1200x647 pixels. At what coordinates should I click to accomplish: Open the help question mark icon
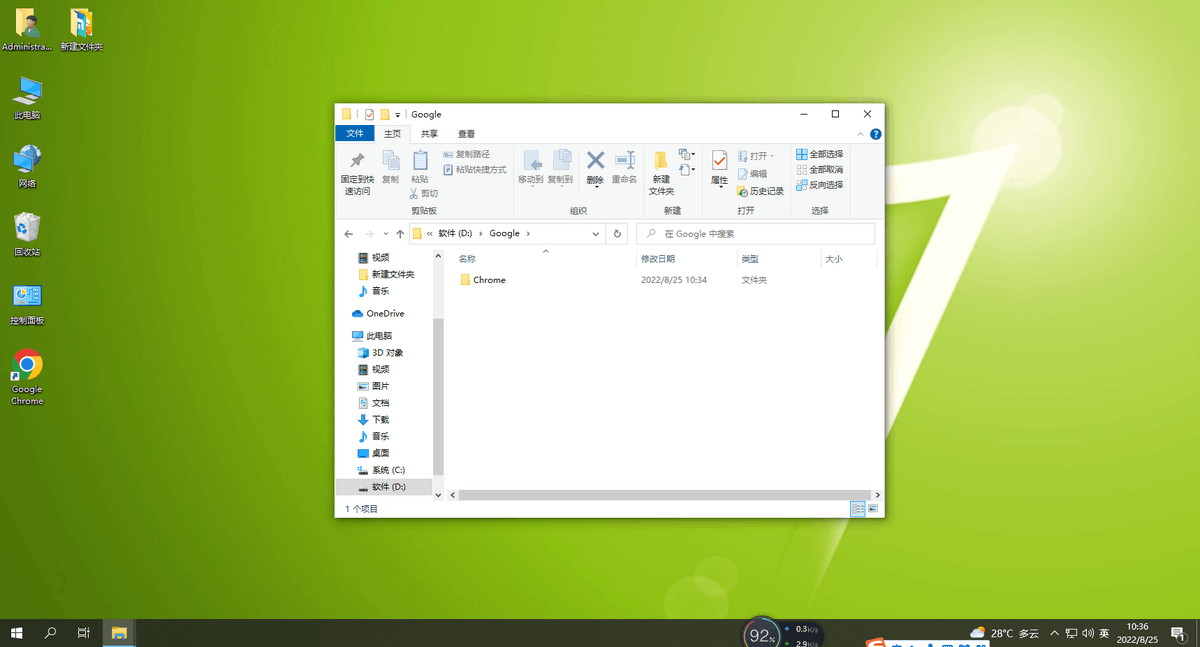click(x=875, y=134)
